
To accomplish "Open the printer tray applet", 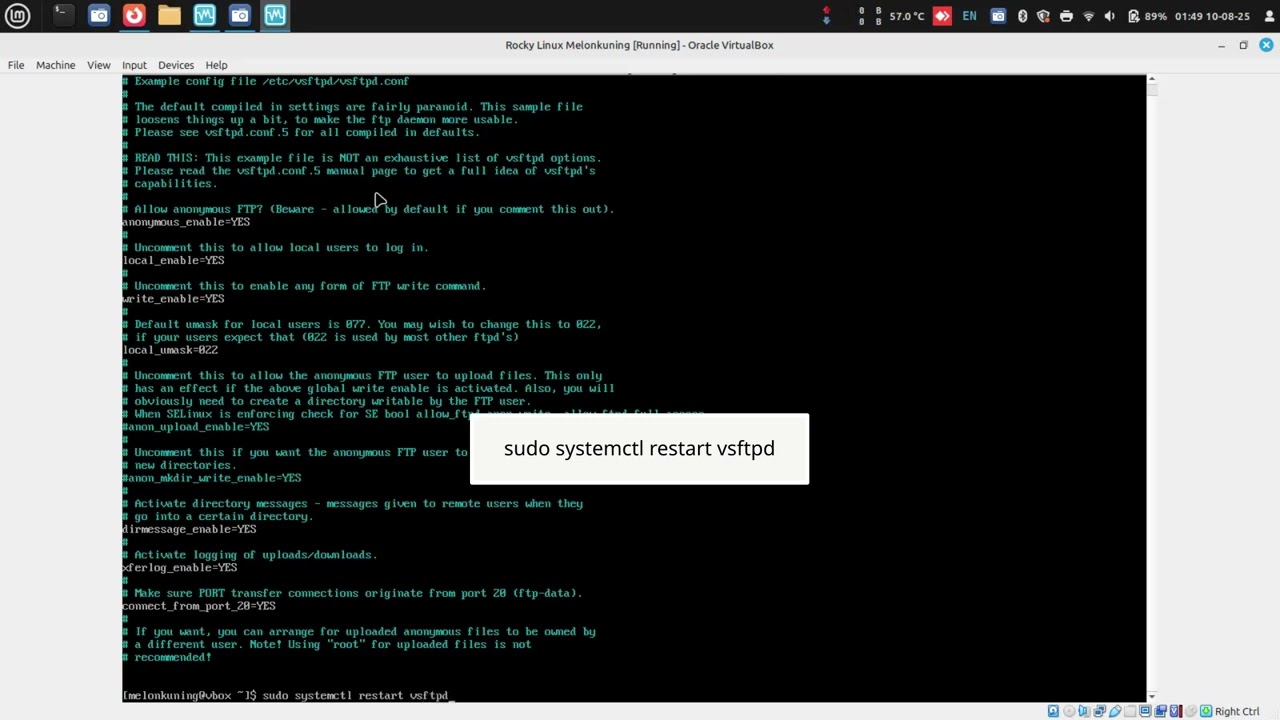I will [1066, 16].
